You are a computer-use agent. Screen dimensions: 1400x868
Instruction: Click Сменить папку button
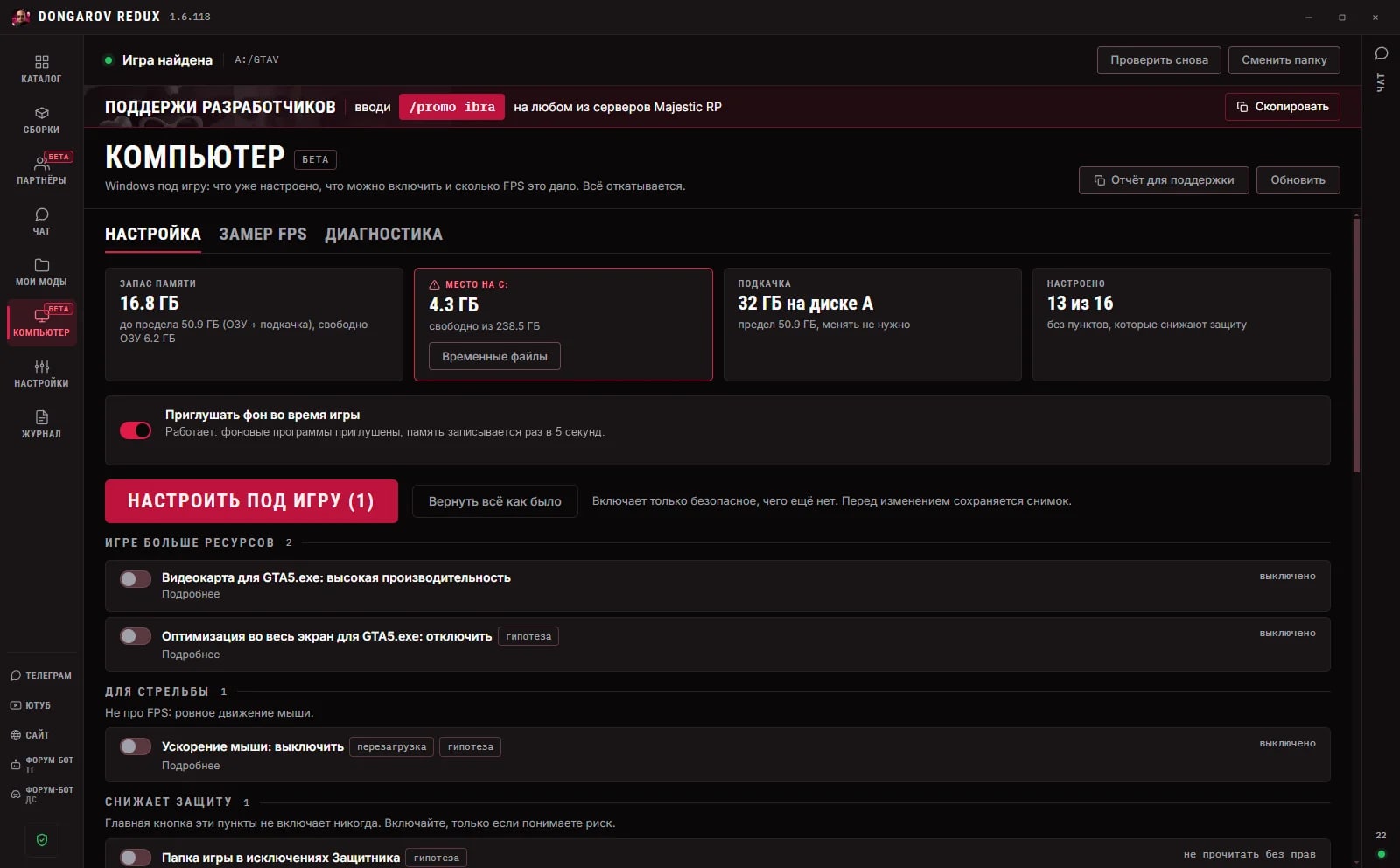[1284, 60]
